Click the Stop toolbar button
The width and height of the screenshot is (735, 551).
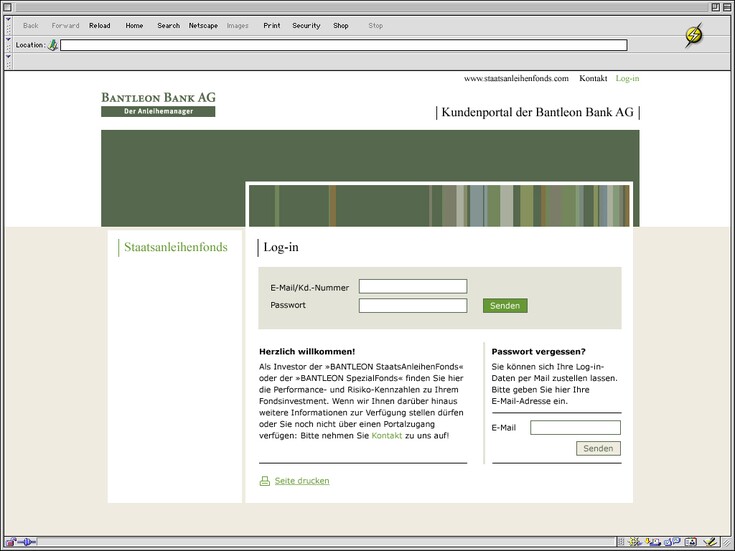375,26
